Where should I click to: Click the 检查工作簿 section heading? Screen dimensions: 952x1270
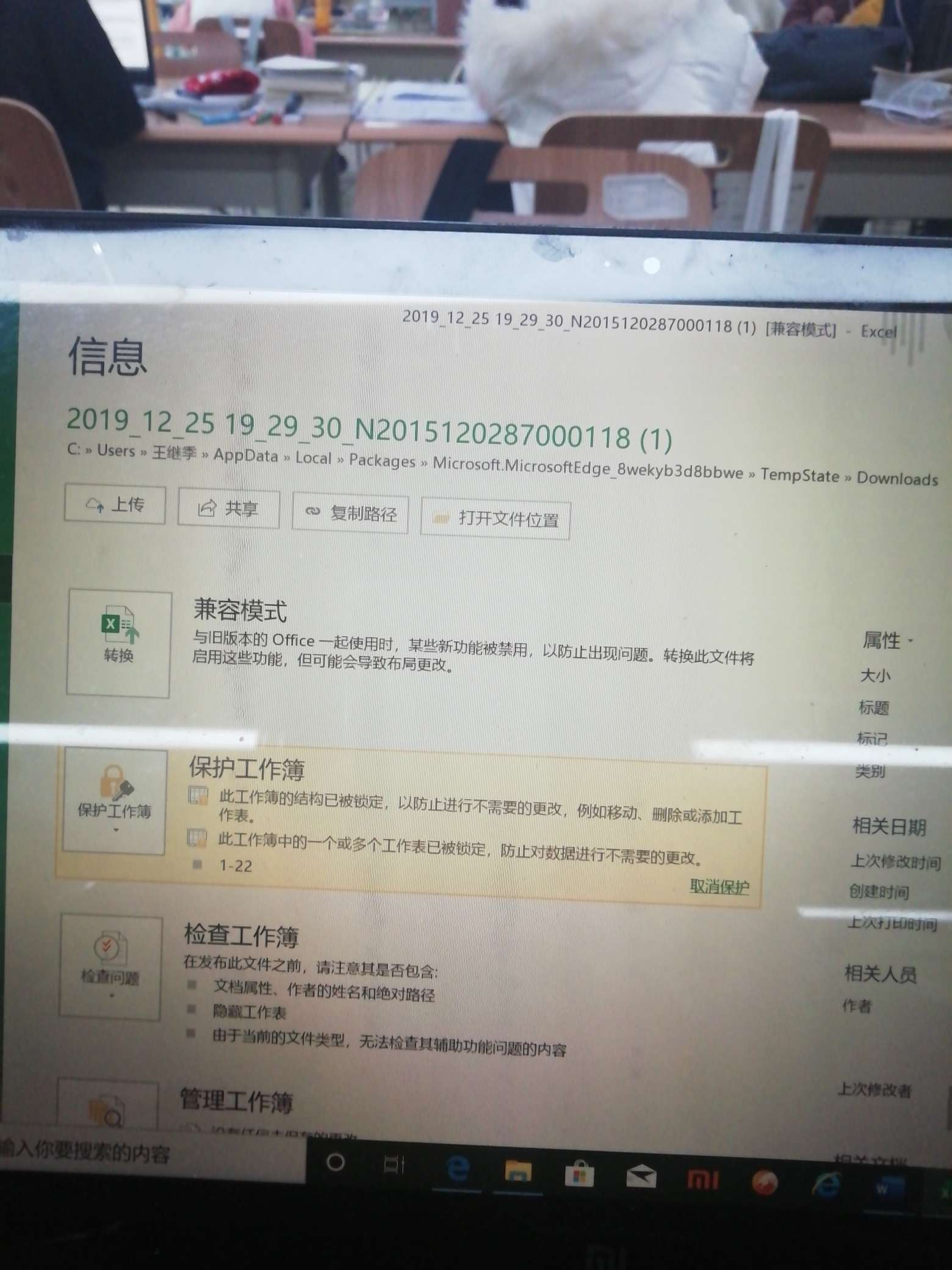click(x=242, y=936)
